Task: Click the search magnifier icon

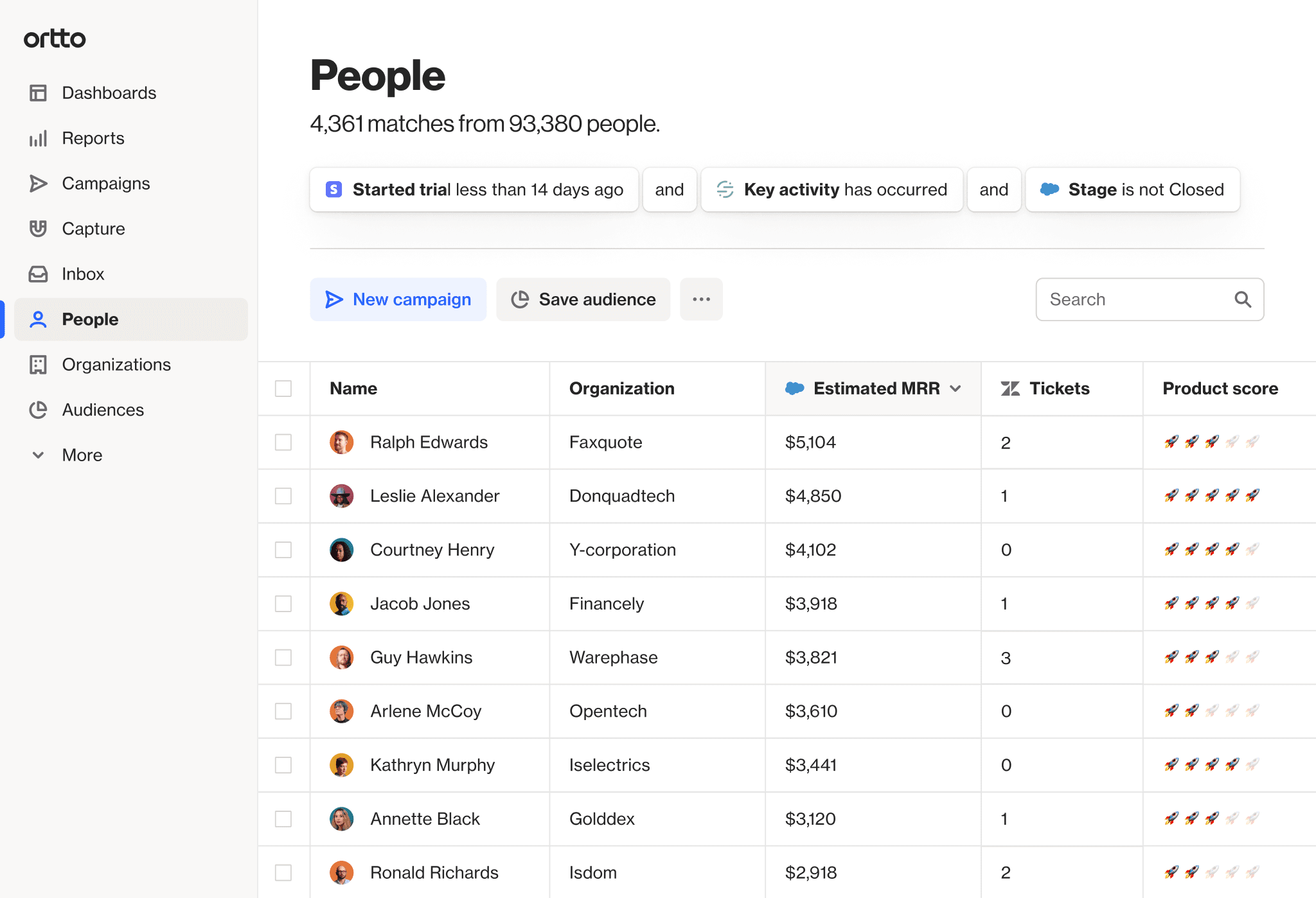Action: pyautogui.click(x=1243, y=299)
